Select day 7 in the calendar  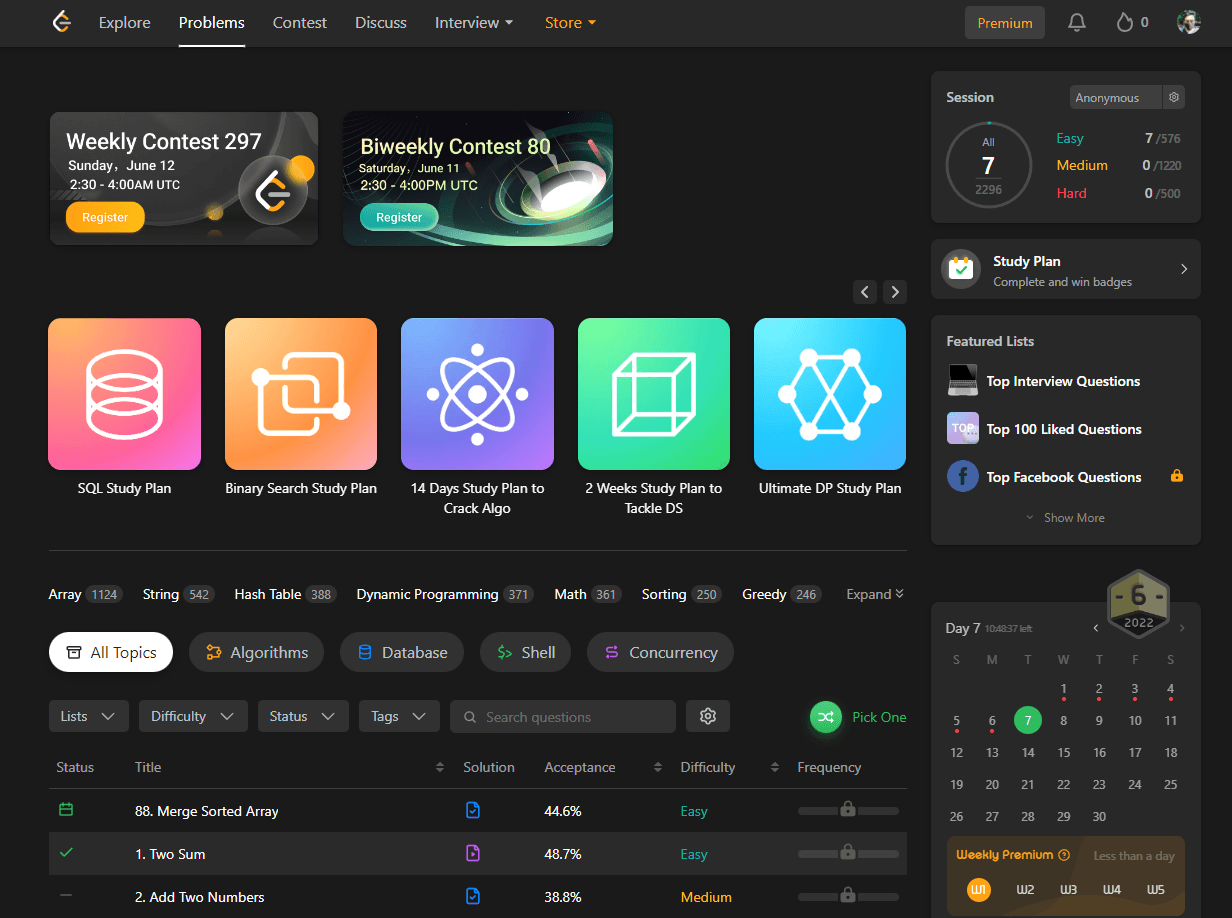[1028, 720]
